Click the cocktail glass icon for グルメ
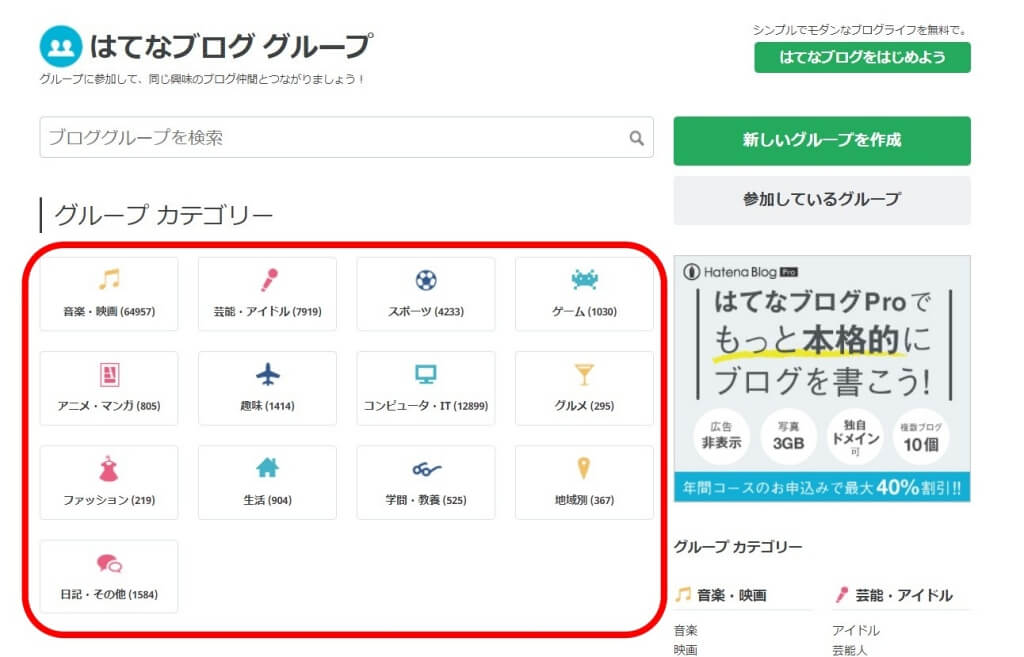The image size is (1024, 657). point(584,375)
